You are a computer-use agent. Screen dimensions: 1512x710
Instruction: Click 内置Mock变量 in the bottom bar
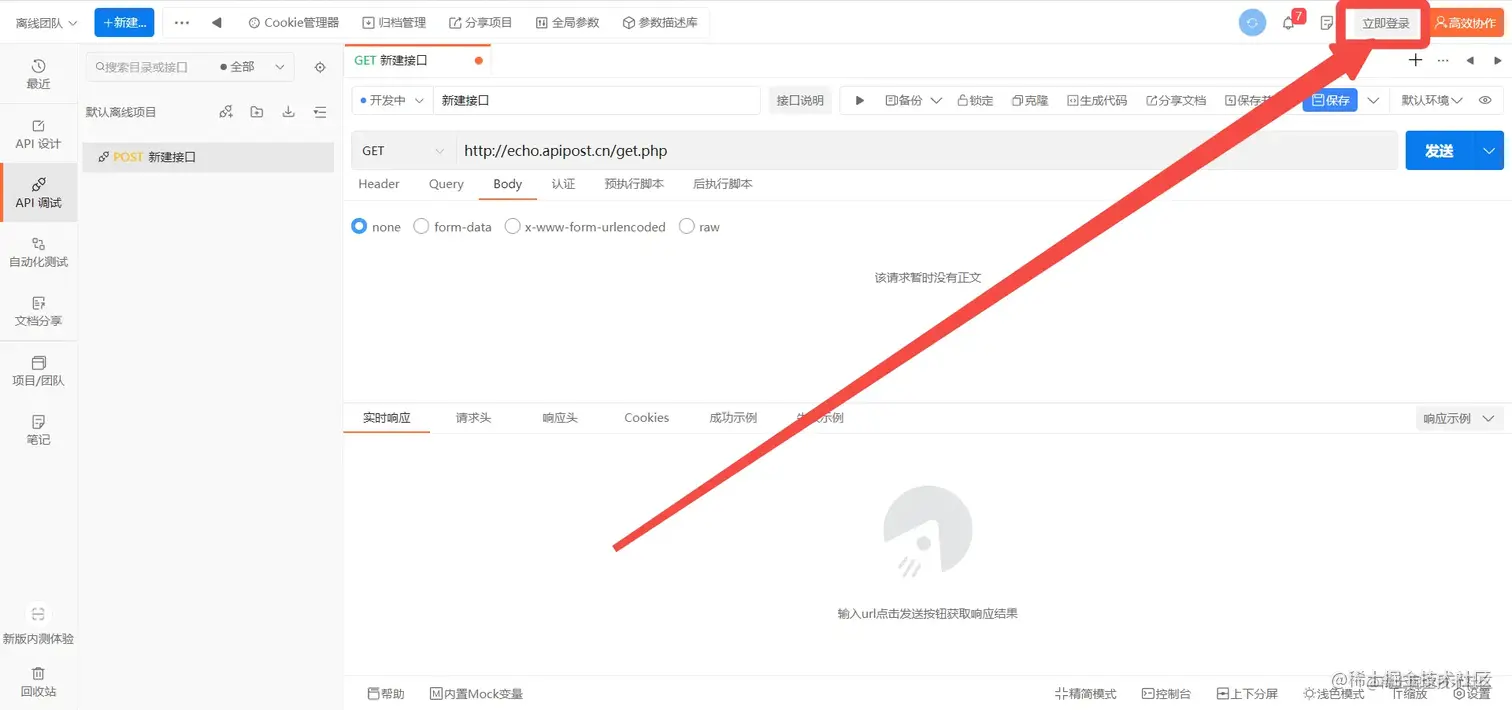click(x=476, y=693)
